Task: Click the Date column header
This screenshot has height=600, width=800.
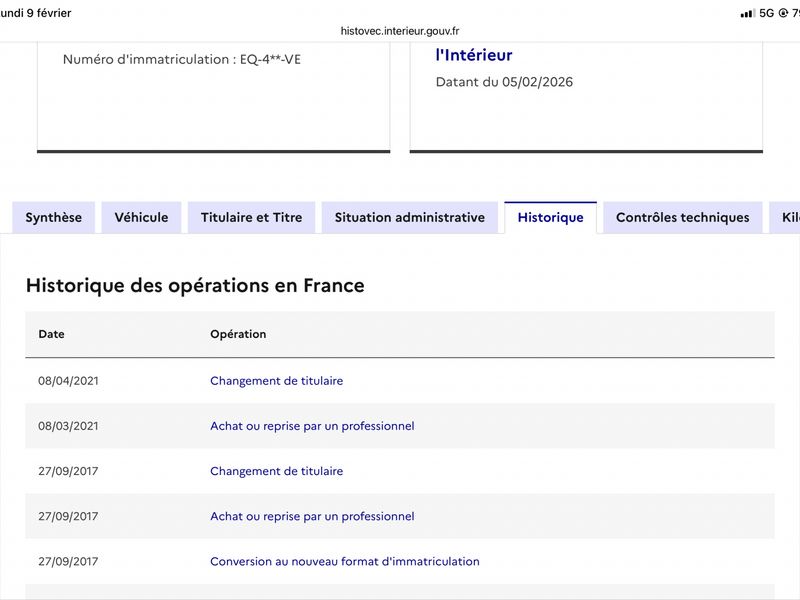Action: click(52, 334)
